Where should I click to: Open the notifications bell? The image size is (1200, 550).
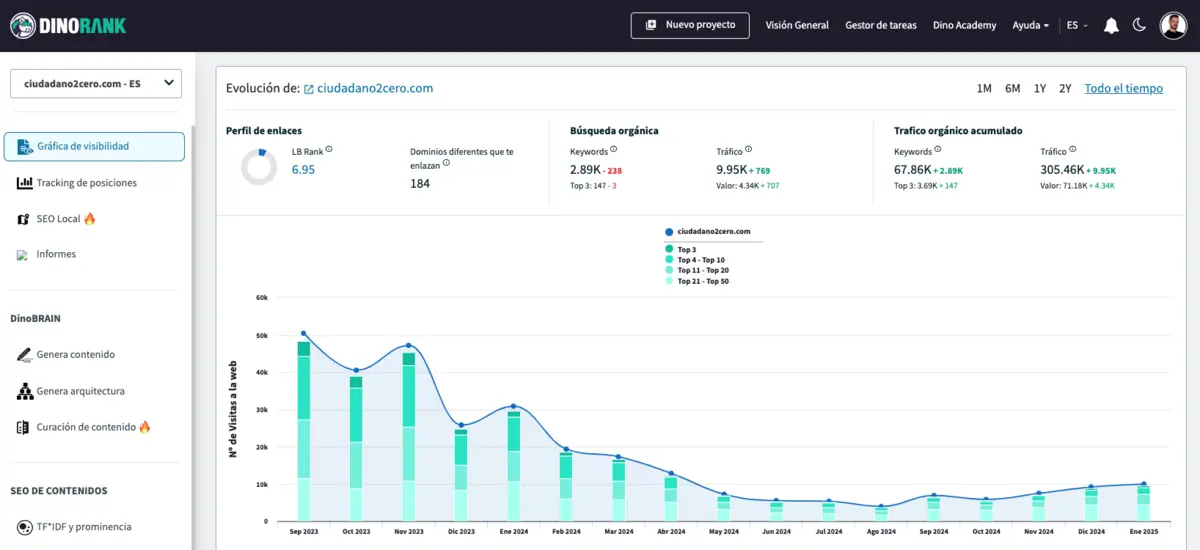pos(1111,25)
